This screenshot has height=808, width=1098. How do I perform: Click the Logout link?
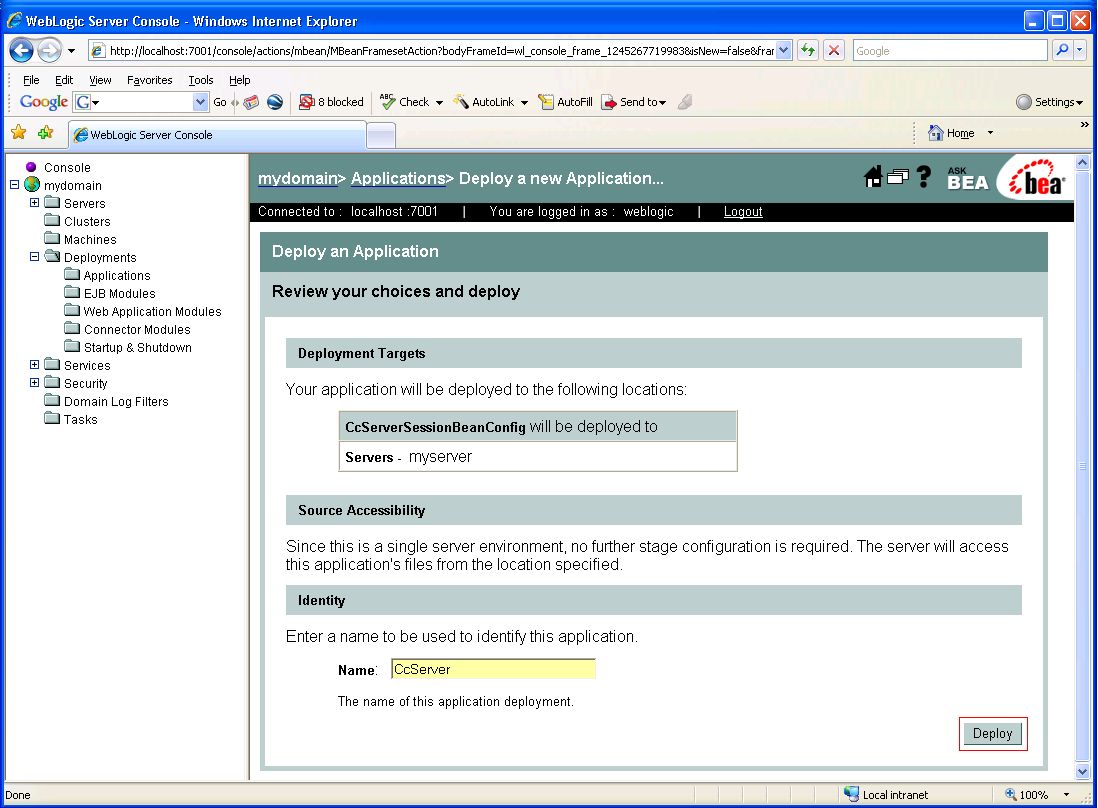pyautogui.click(x=743, y=211)
